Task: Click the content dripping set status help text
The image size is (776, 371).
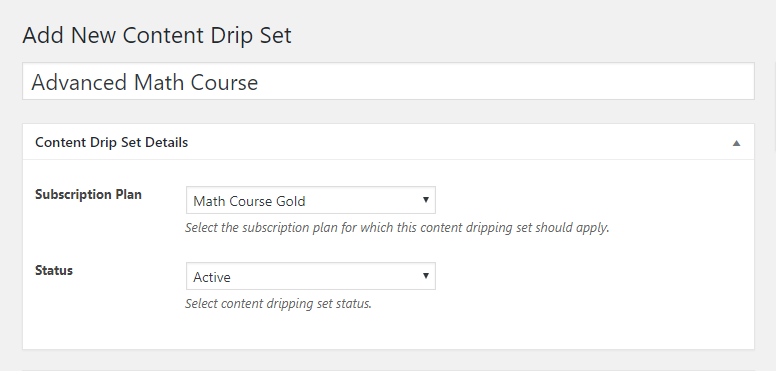Action: (x=278, y=303)
